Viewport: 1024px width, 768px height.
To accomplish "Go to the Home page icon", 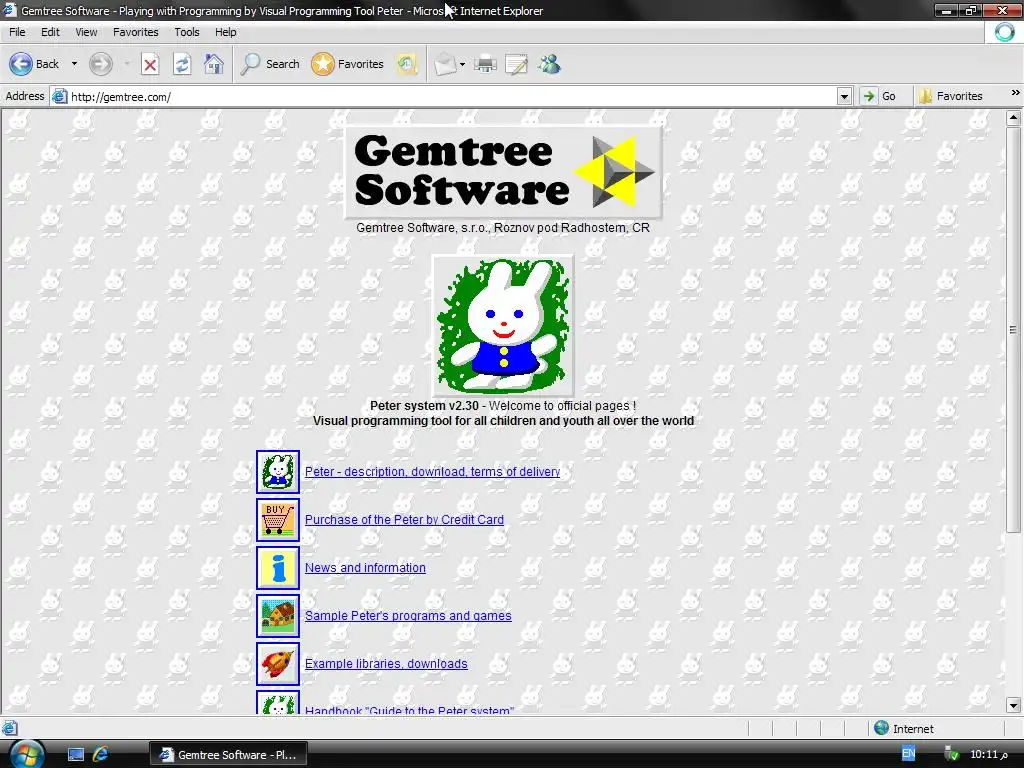I will (x=214, y=64).
